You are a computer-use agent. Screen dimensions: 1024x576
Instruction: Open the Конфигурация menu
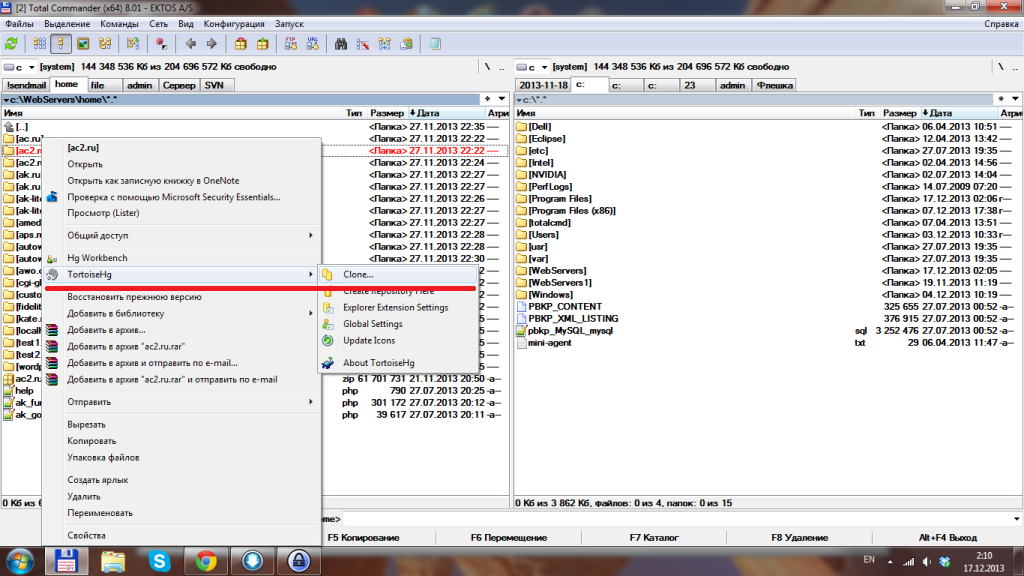pos(234,24)
